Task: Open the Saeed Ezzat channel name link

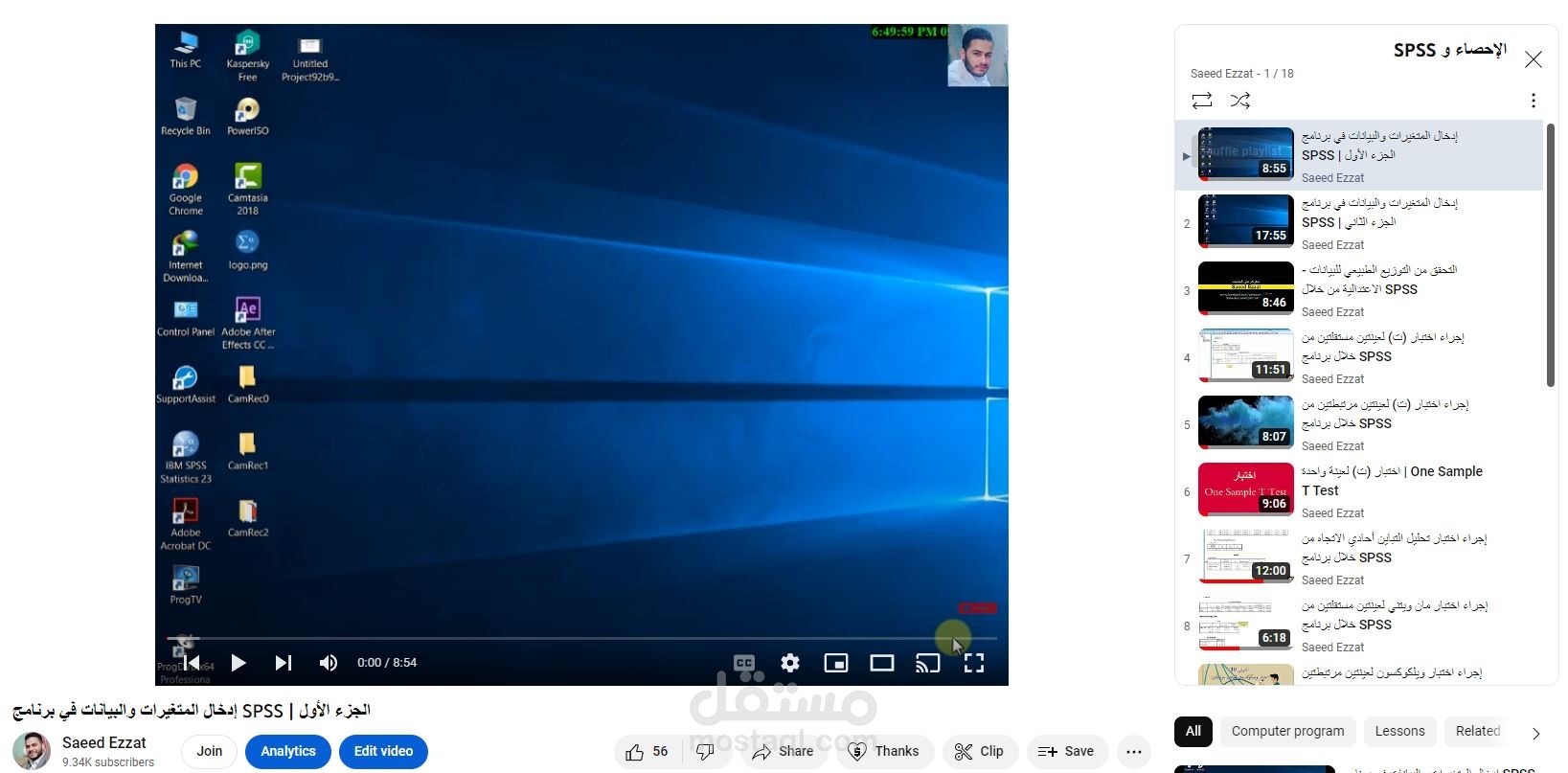Action: click(x=104, y=742)
